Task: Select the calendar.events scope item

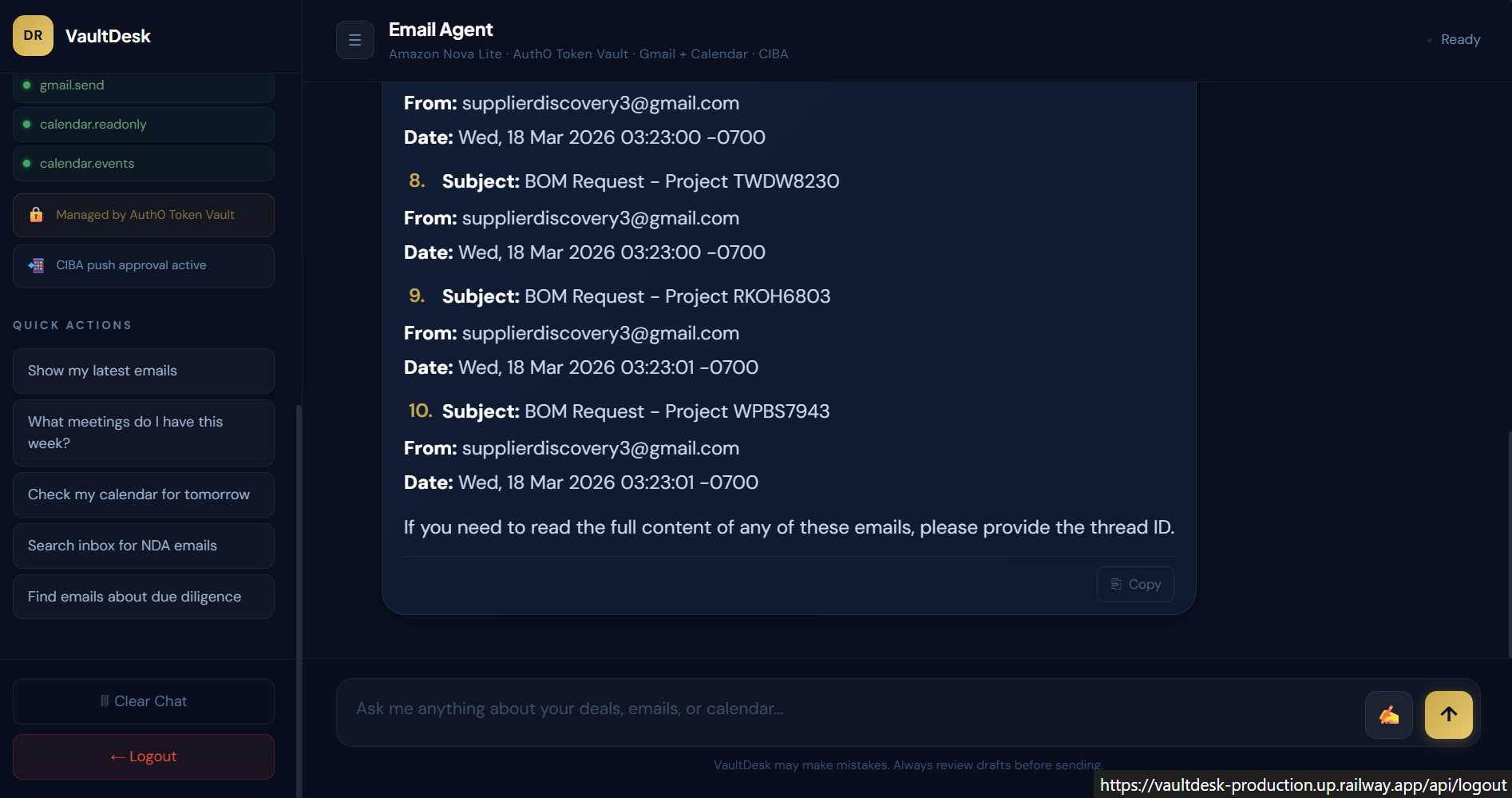Action: (x=144, y=164)
